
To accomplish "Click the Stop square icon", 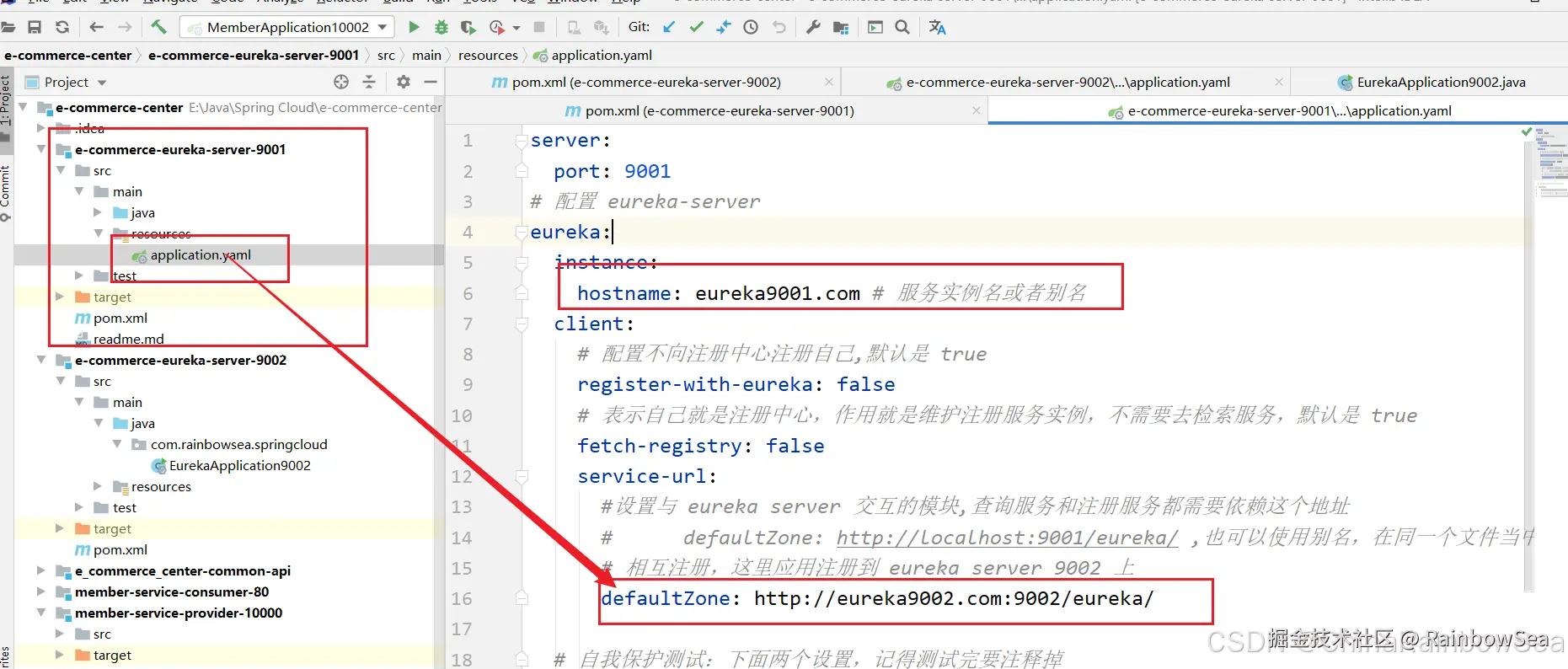I will [539, 27].
